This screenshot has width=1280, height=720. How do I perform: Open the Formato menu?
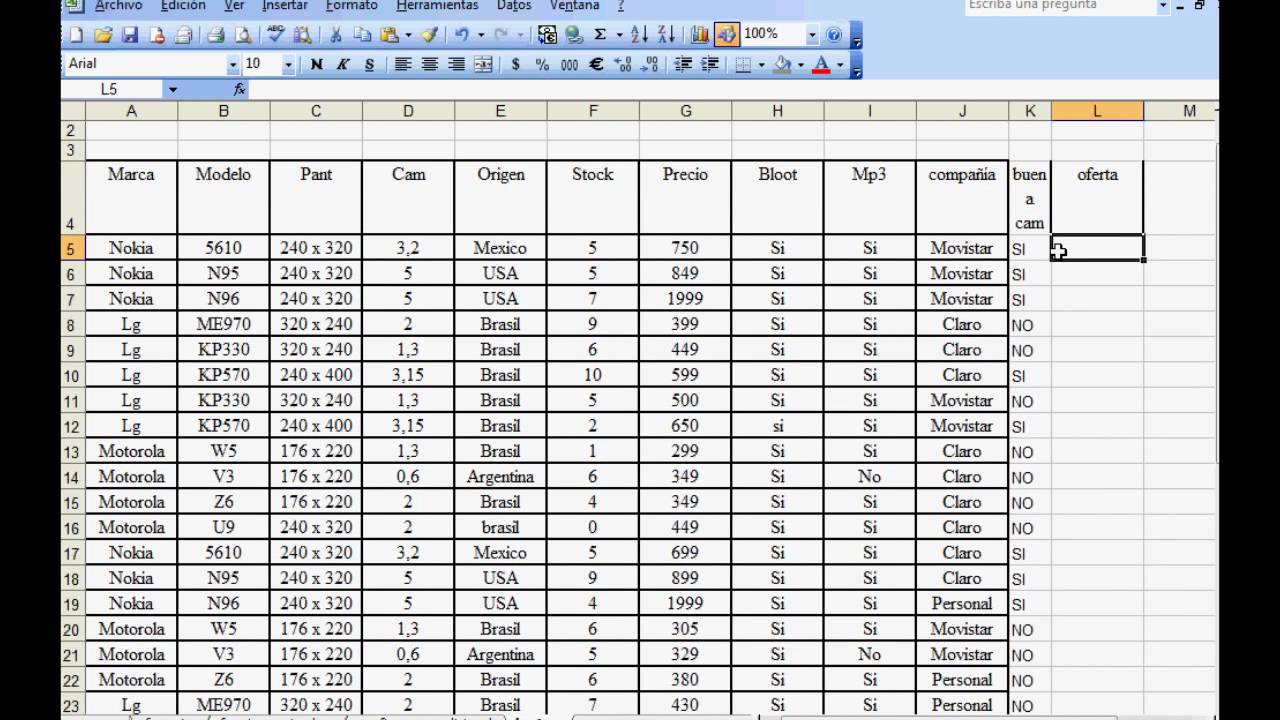[352, 5]
